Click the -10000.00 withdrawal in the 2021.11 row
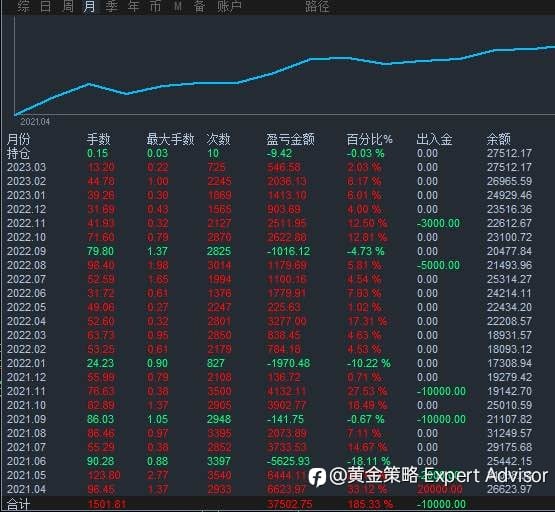 (441, 391)
